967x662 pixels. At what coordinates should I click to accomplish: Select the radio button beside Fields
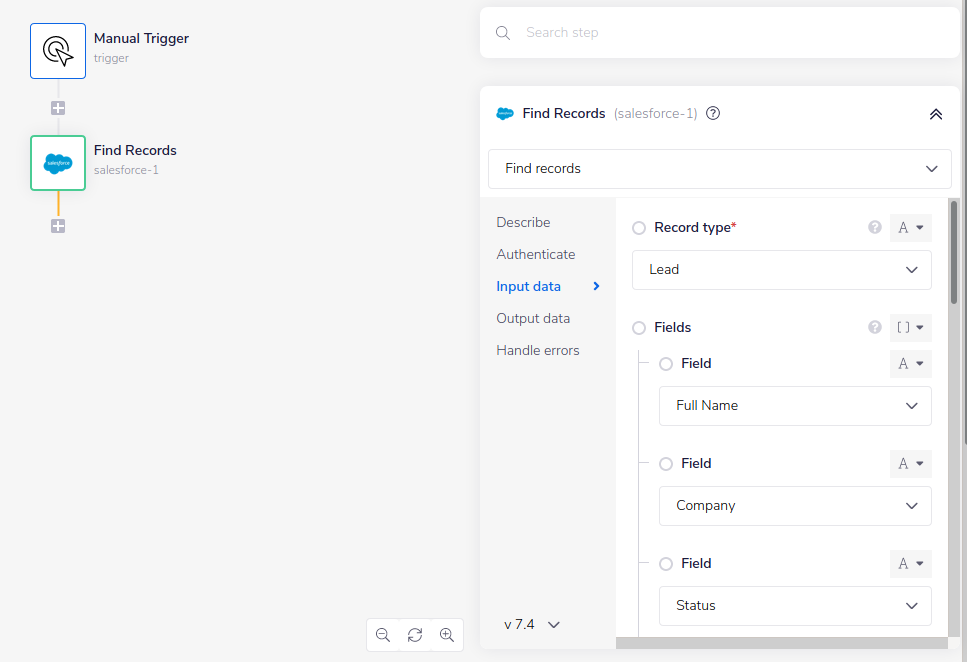(x=639, y=327)
